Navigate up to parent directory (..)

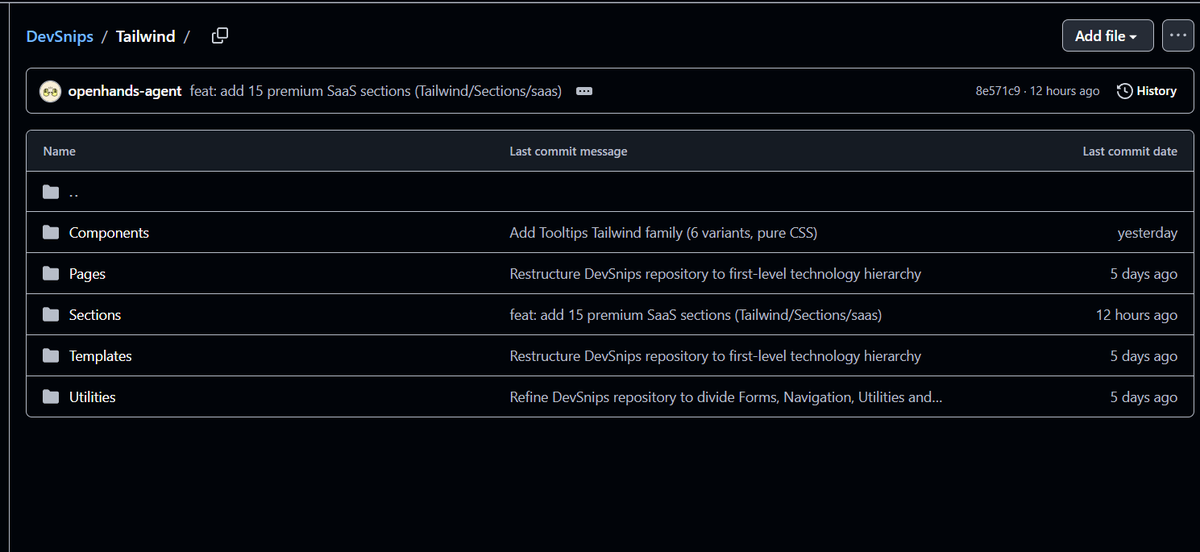[74, 192]
